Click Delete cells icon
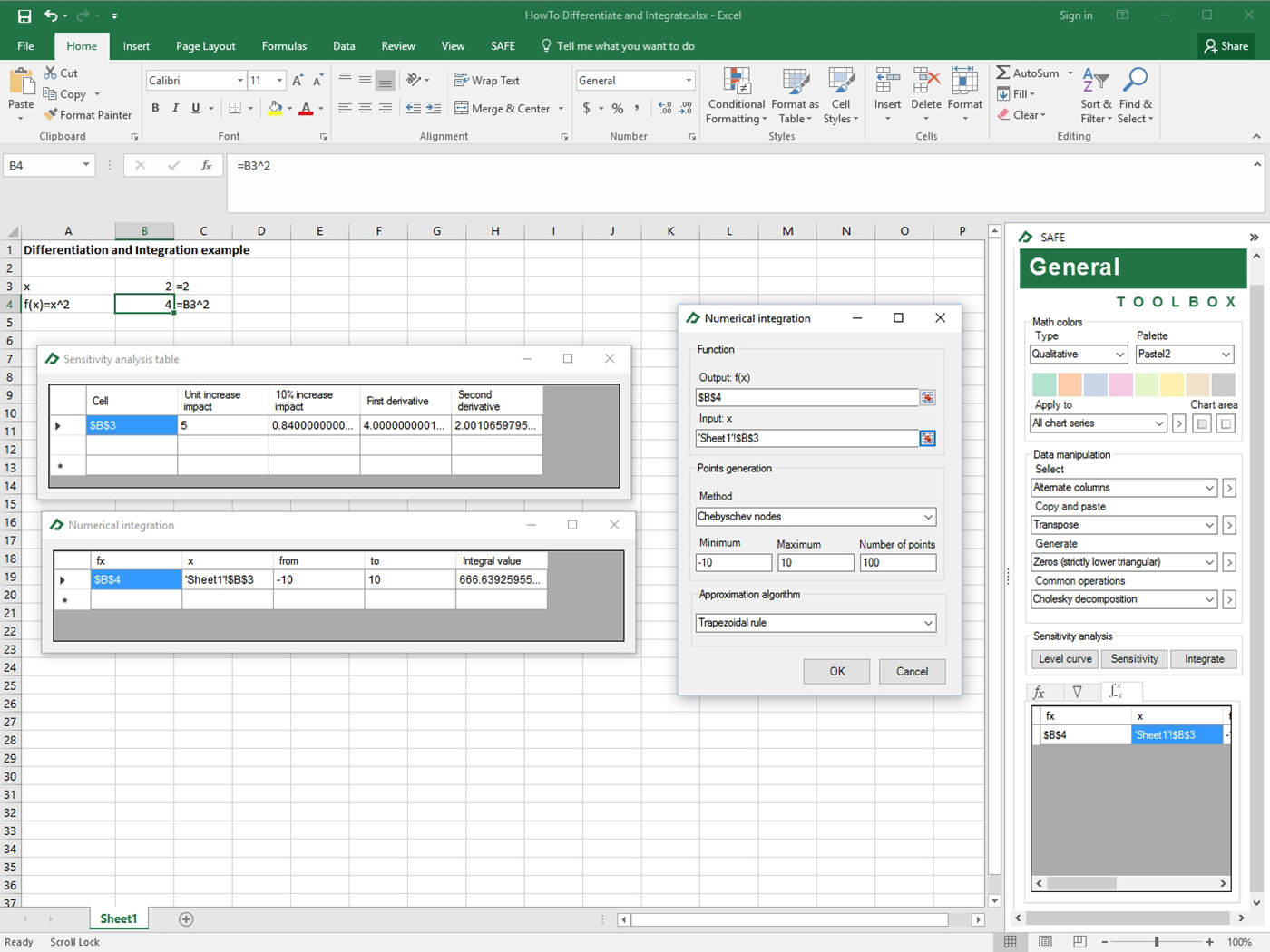Screen dimensions: 1270x952 tap(926, 80)
